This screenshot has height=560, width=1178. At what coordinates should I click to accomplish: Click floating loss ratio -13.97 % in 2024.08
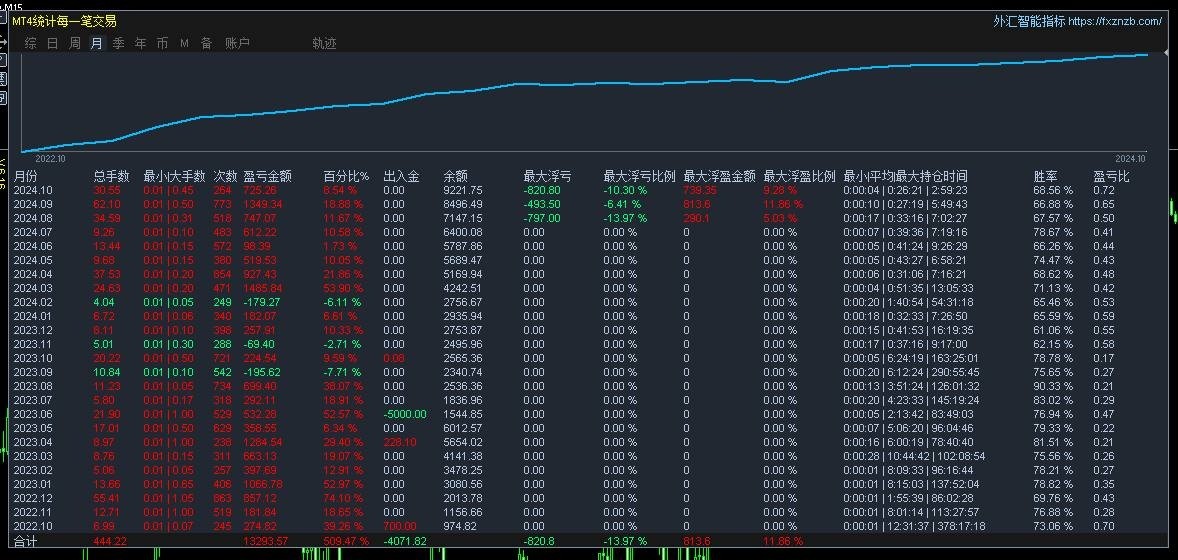(625, 218)
